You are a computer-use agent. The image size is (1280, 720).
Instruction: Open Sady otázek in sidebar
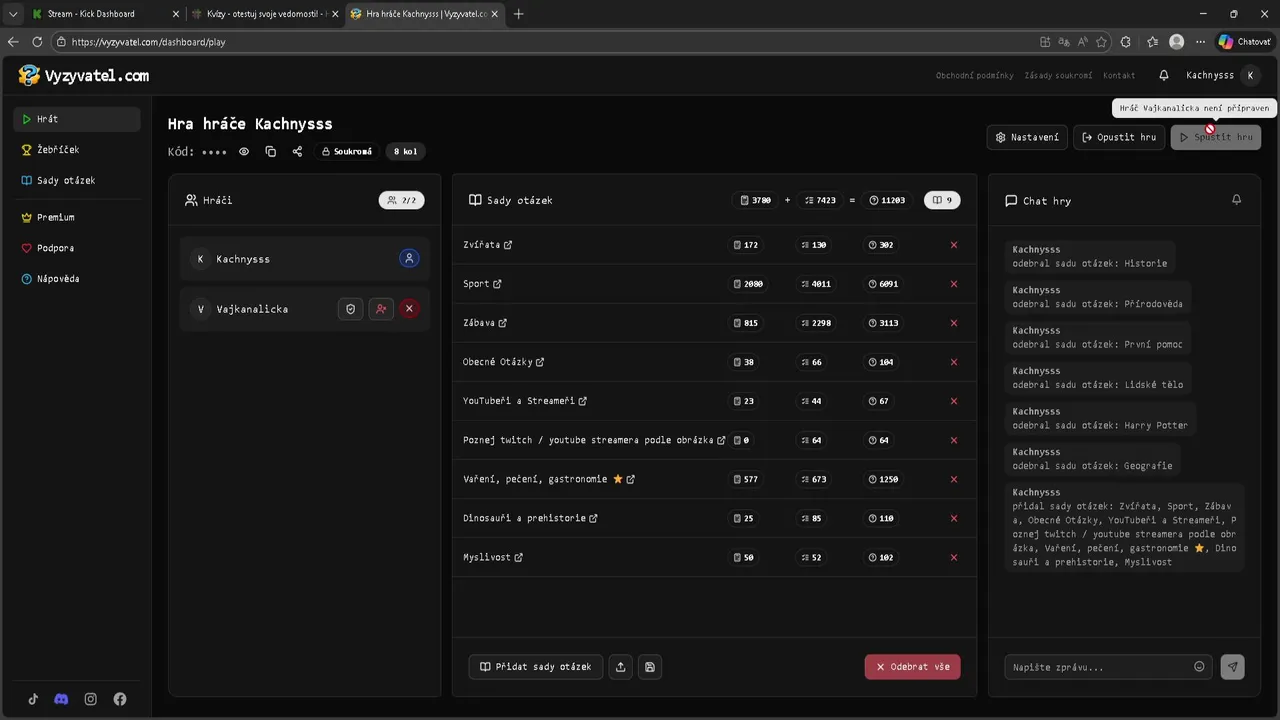coord(77,181)
